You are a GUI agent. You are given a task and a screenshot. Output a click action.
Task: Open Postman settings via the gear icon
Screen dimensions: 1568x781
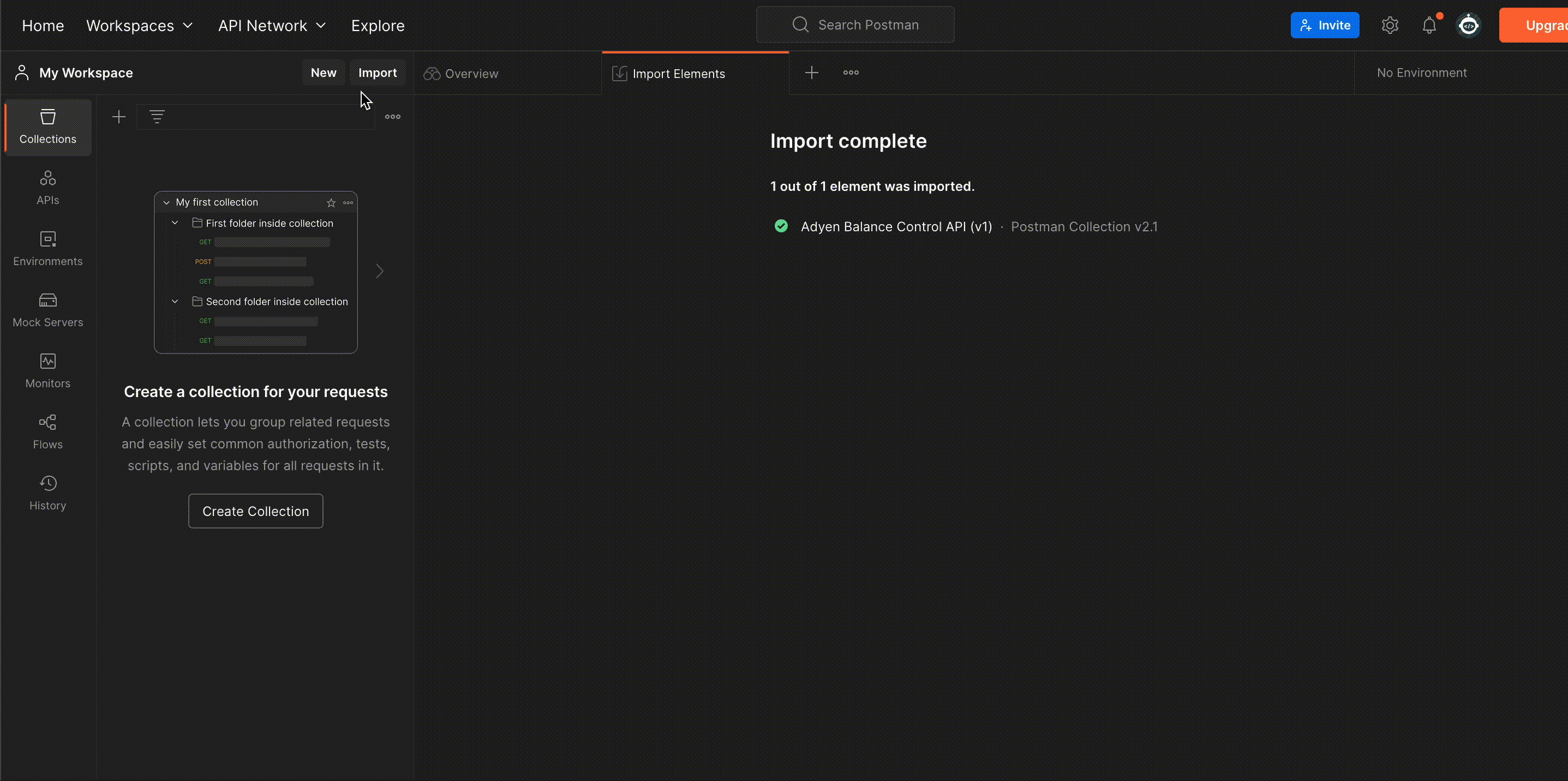1390,25
